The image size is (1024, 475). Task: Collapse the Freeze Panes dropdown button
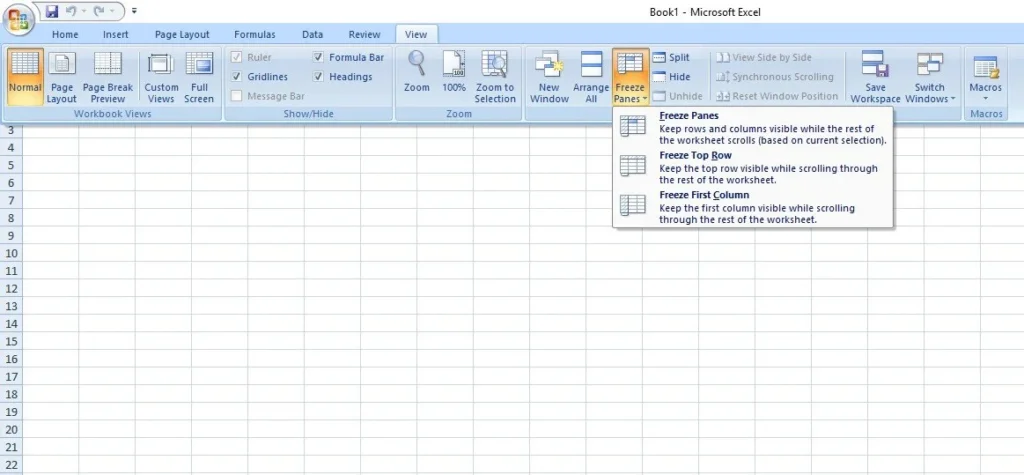coord(631,77)
